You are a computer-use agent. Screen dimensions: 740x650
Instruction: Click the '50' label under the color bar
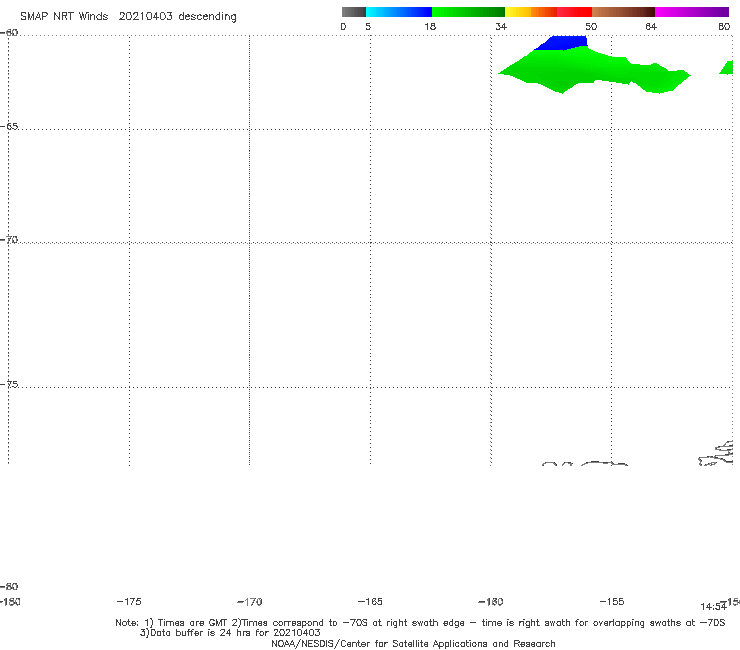(591, 27)
